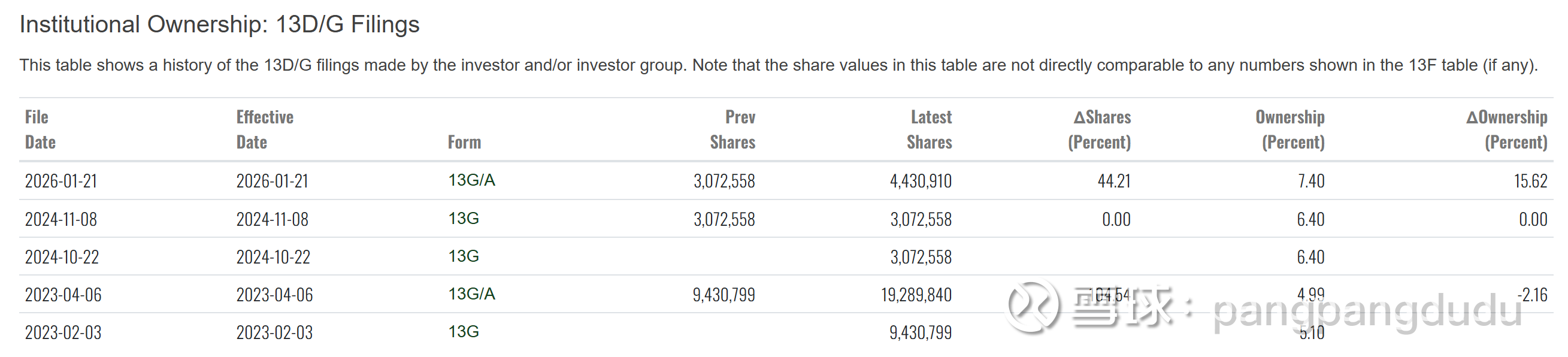1568x357 pixels.
Task: Click the Xueqiu snowball logo watermark
Action: (x=1034, y=307)
